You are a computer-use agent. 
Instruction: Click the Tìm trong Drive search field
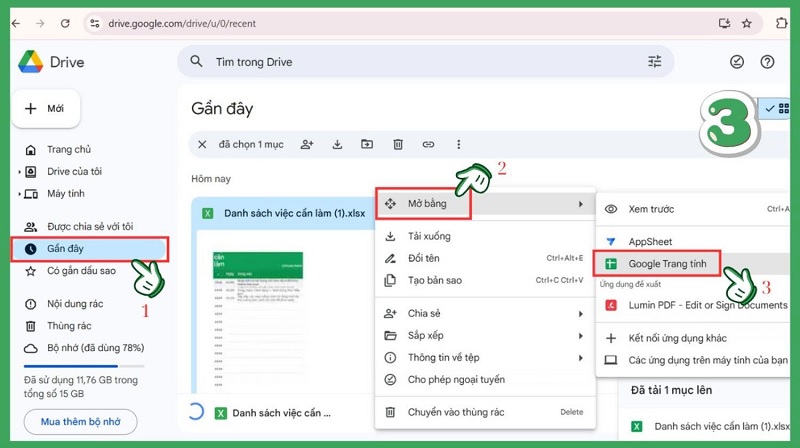click(425, 62)
